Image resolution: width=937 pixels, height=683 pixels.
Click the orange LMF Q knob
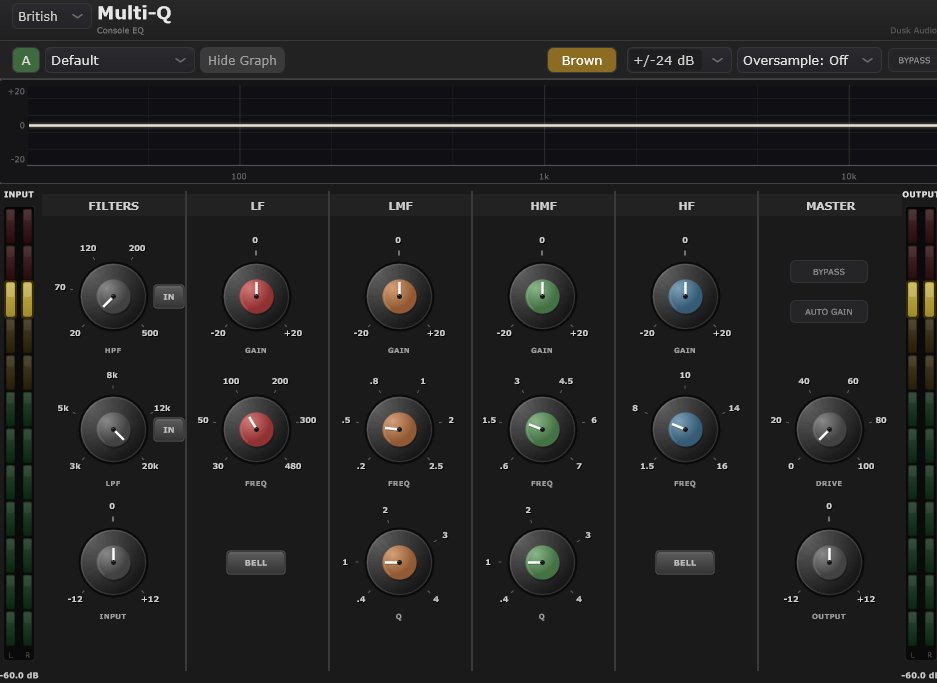pos(399,562)
